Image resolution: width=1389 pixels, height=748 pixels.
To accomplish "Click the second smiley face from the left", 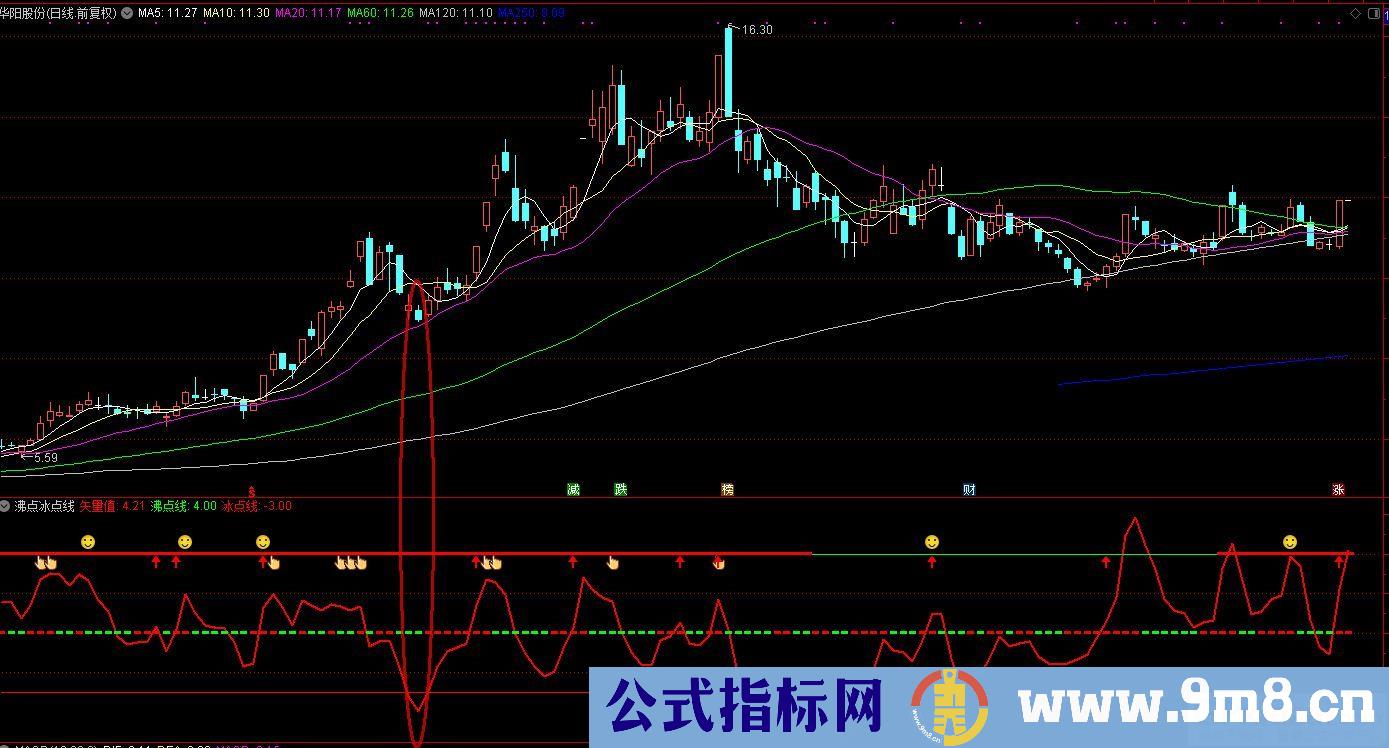I will (185, 542).
